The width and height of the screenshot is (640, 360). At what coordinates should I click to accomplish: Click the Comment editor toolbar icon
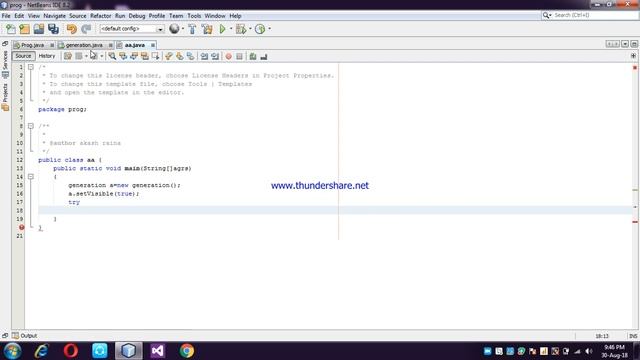click(253, 56)
